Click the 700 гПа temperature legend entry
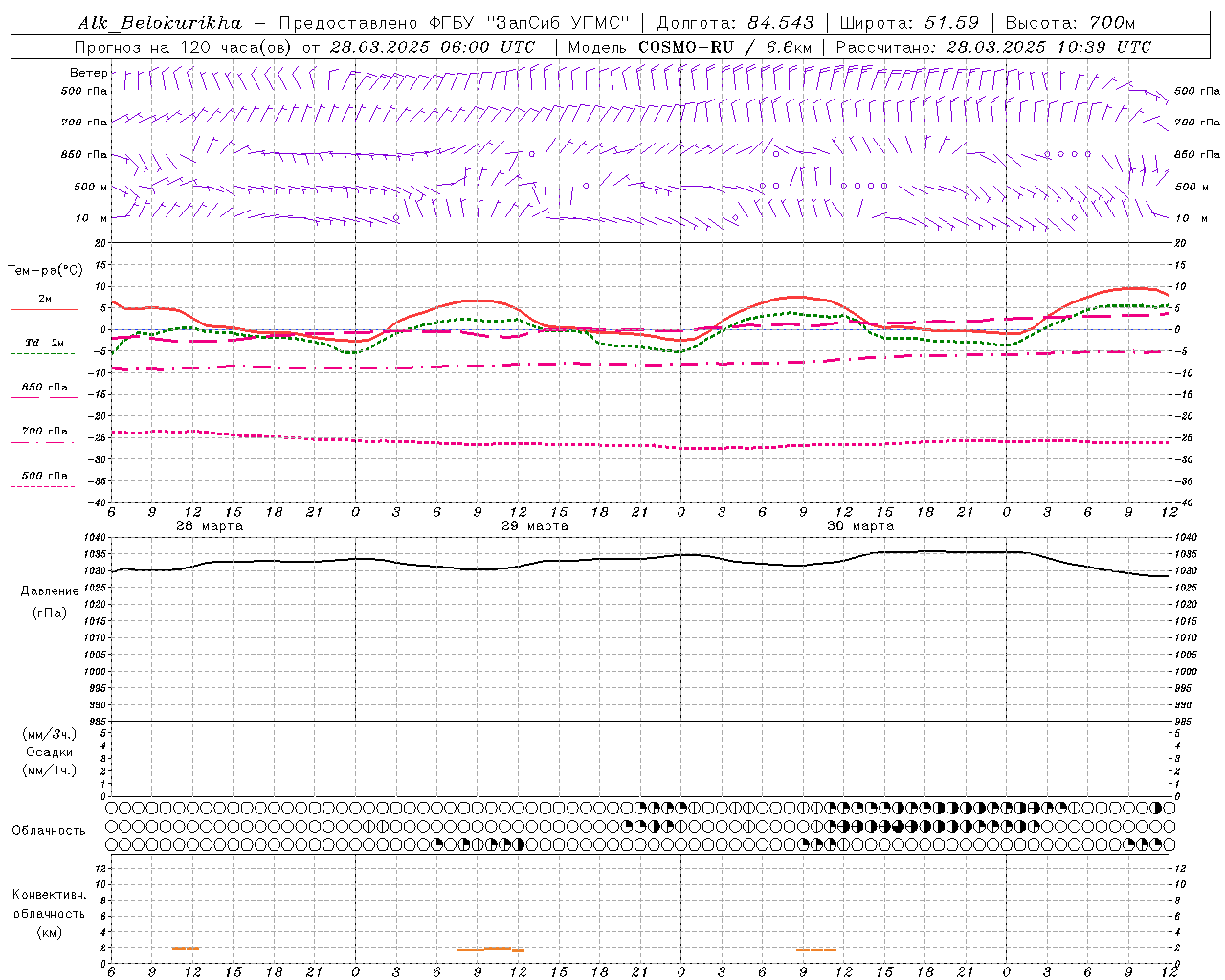 tap(44, 432)
